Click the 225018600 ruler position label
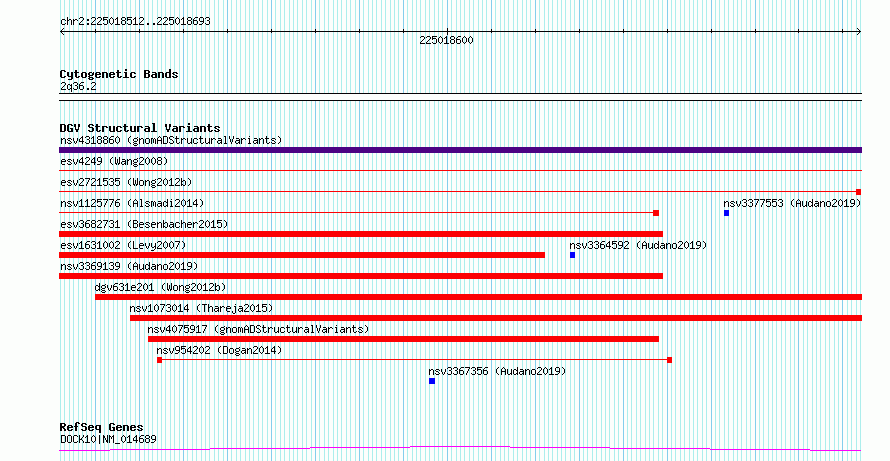This screenshot has height=461, width=890. click(446, 40)
